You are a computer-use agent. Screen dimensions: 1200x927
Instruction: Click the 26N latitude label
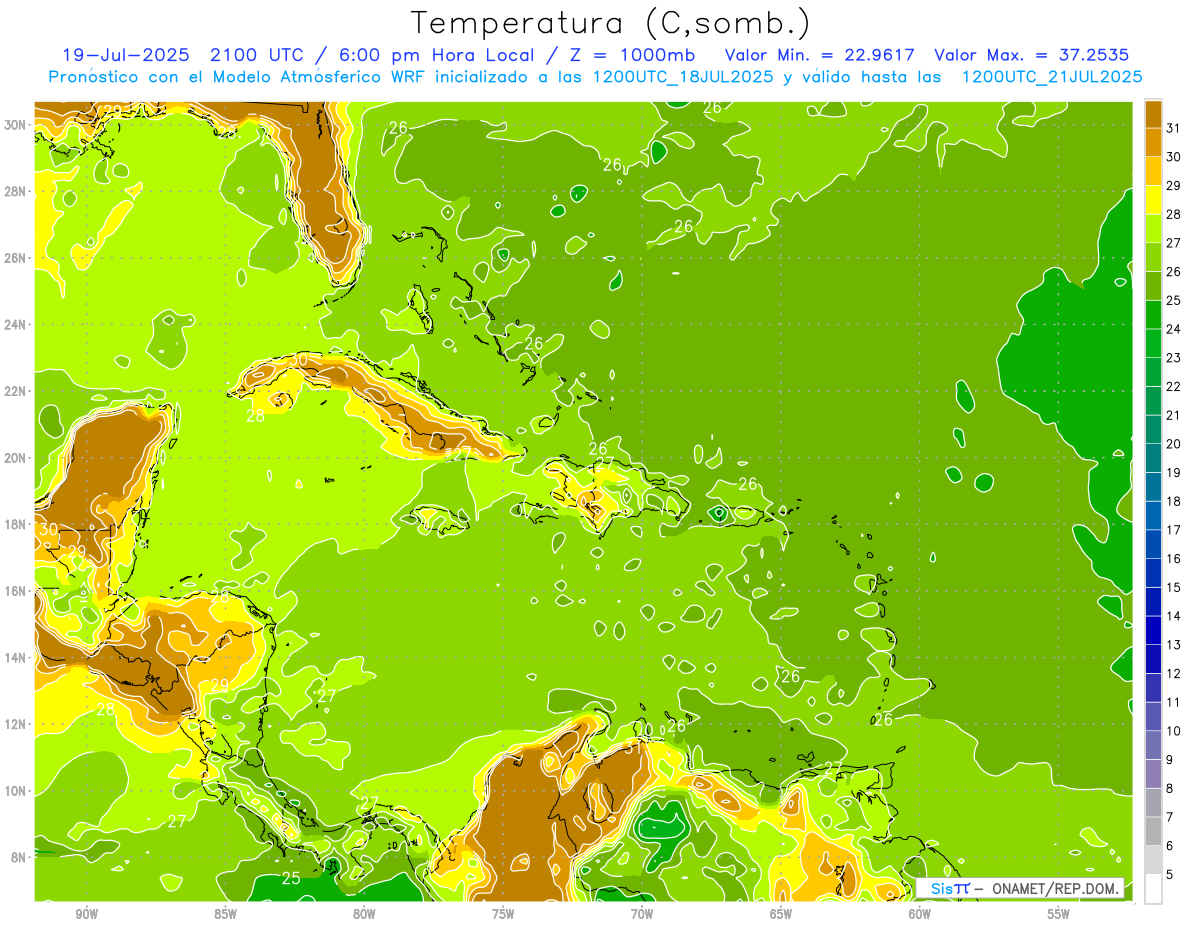pos(15,258)
